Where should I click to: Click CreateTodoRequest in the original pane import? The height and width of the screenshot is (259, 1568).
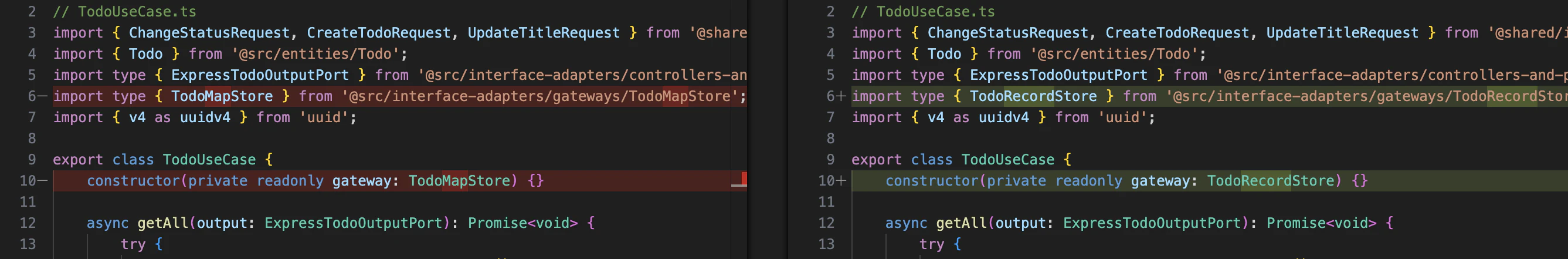378,33
